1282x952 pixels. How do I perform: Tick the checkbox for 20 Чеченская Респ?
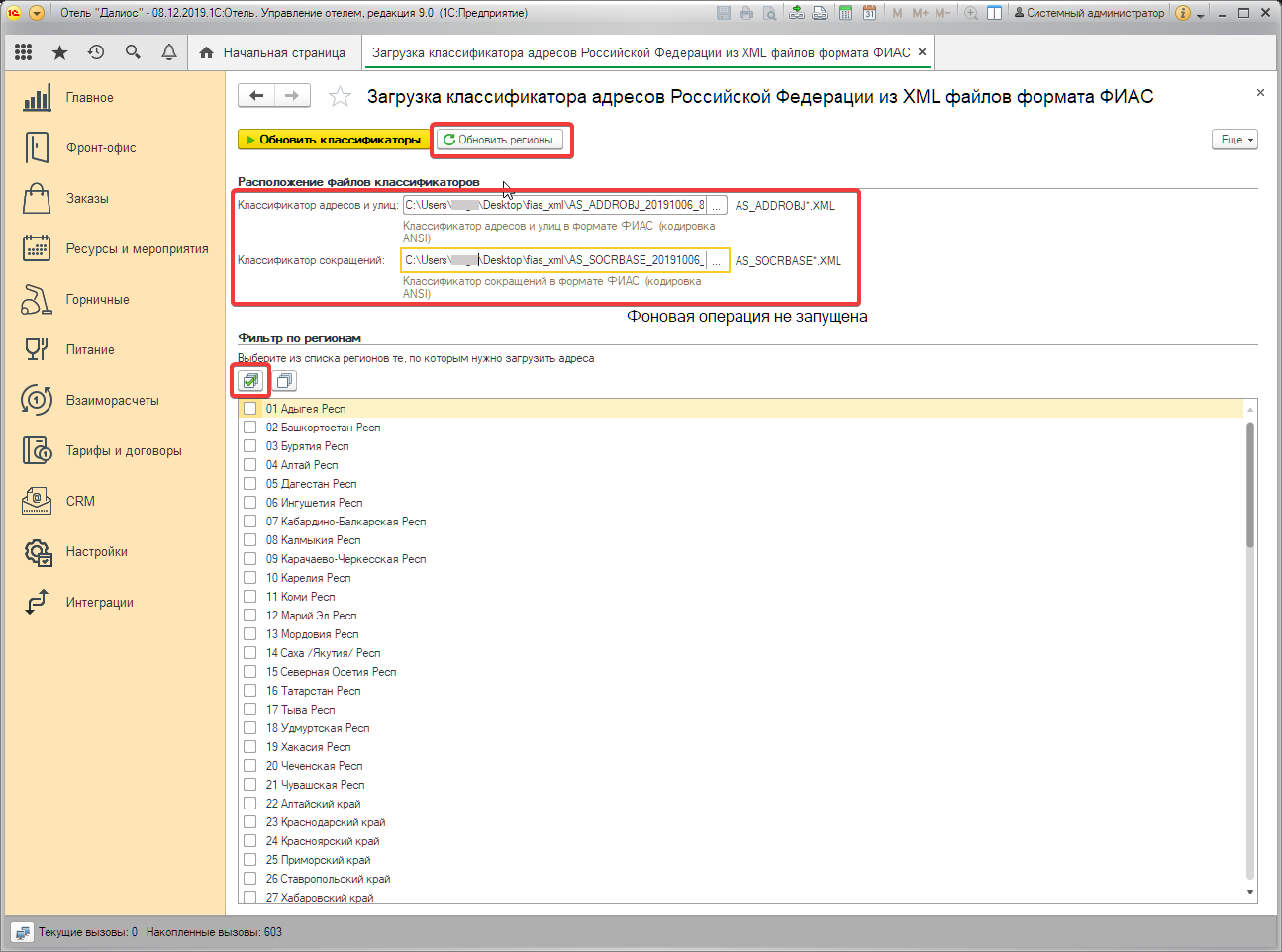(x=250, y=766)
